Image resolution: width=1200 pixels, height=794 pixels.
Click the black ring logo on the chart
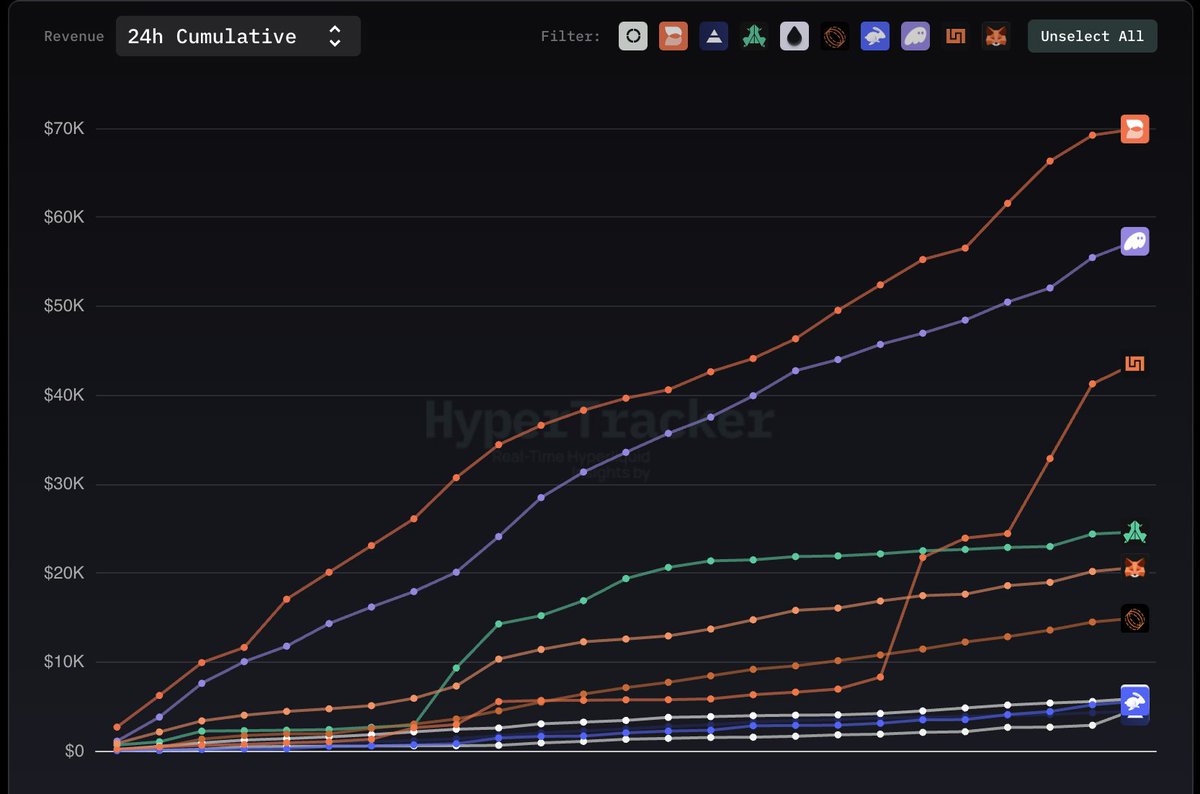(x=1135, y=619)
